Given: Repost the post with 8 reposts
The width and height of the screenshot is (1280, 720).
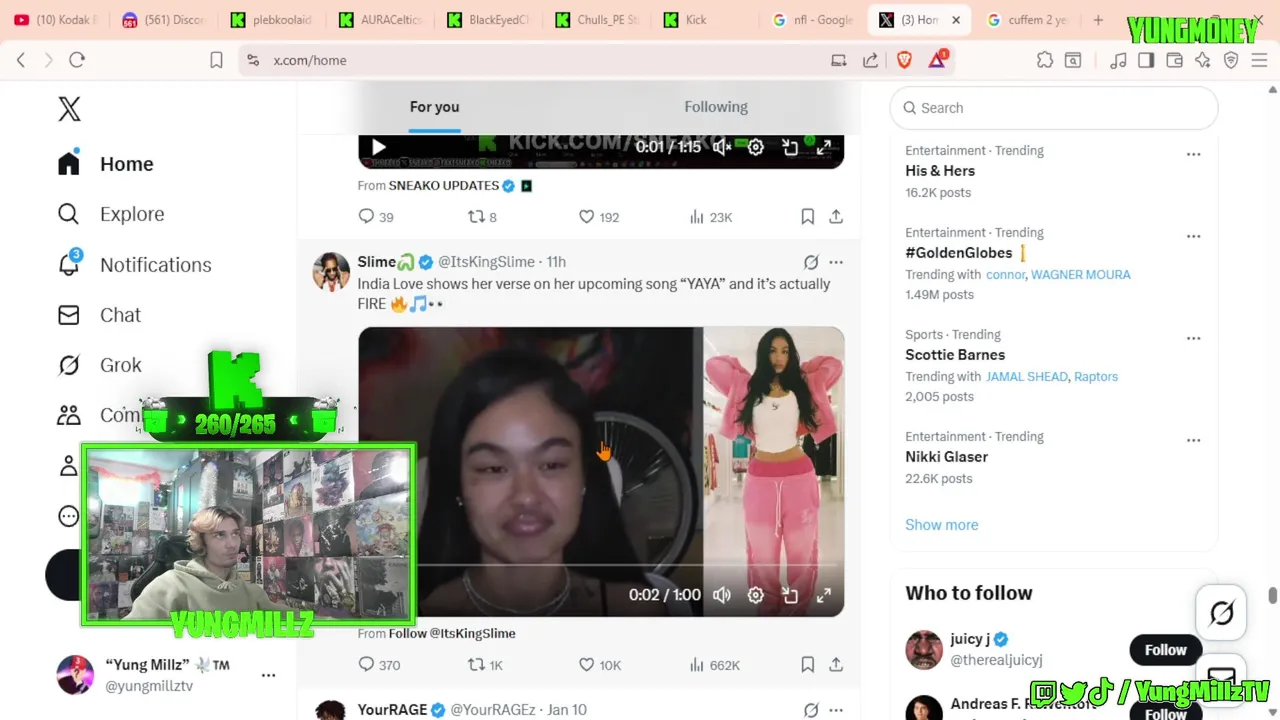Looking at the screenshot, I should click(x=482, y=217).
